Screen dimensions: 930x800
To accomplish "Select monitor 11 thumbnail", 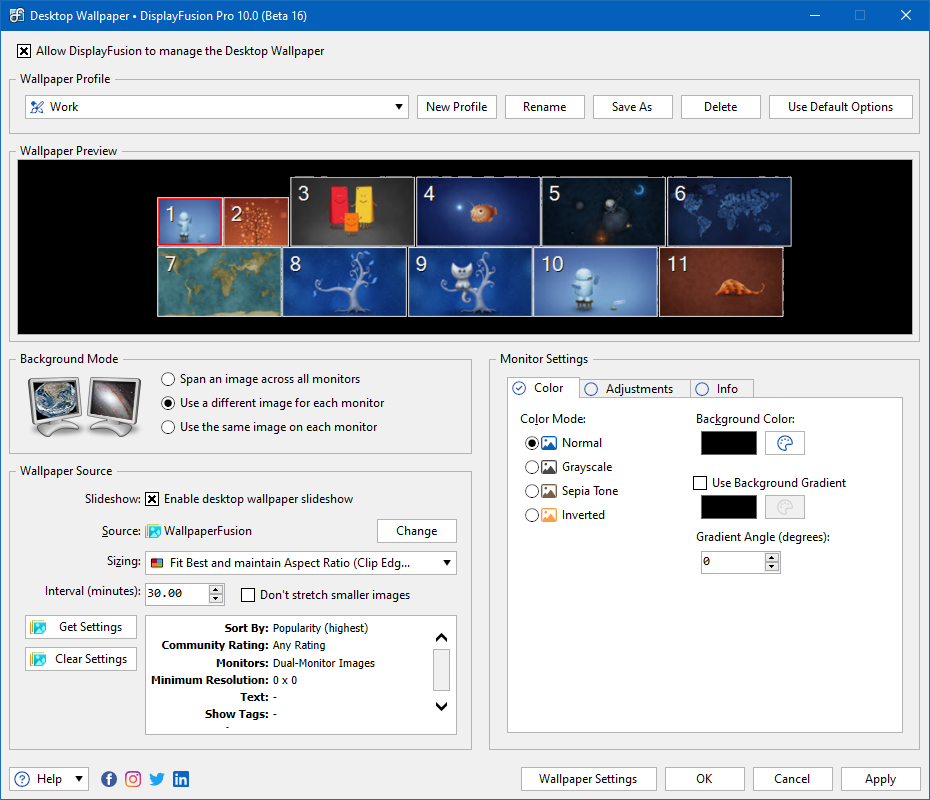I will [721, 282].
